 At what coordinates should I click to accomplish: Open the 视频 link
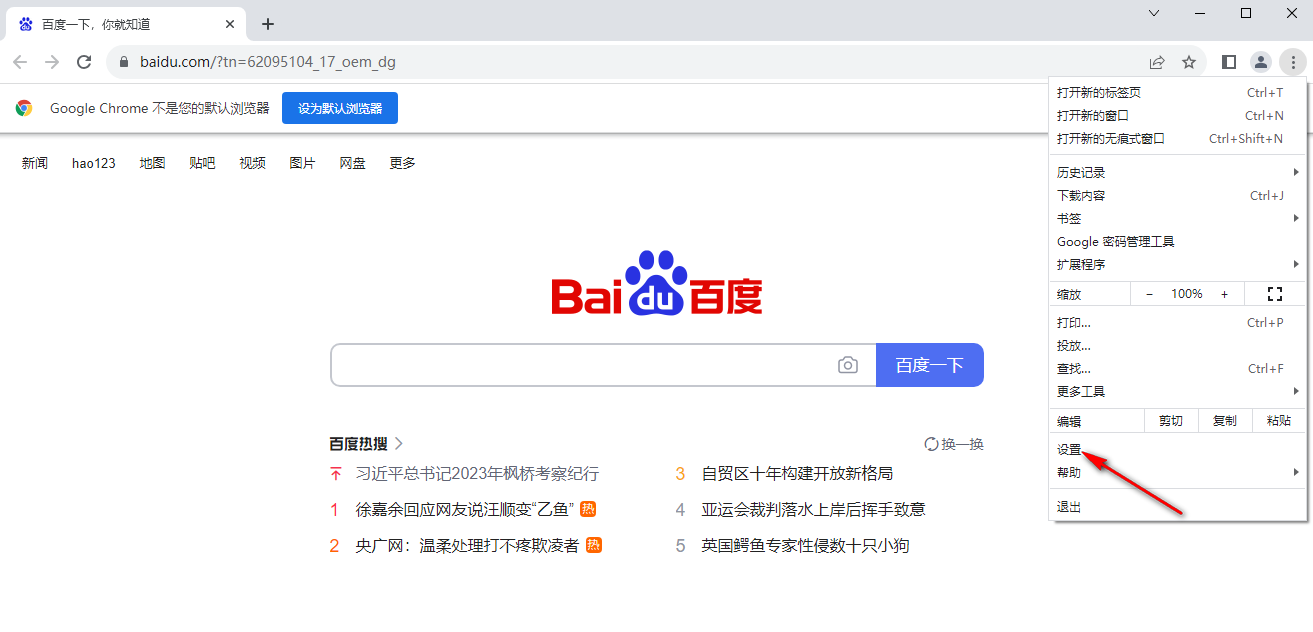coord(253,163)
